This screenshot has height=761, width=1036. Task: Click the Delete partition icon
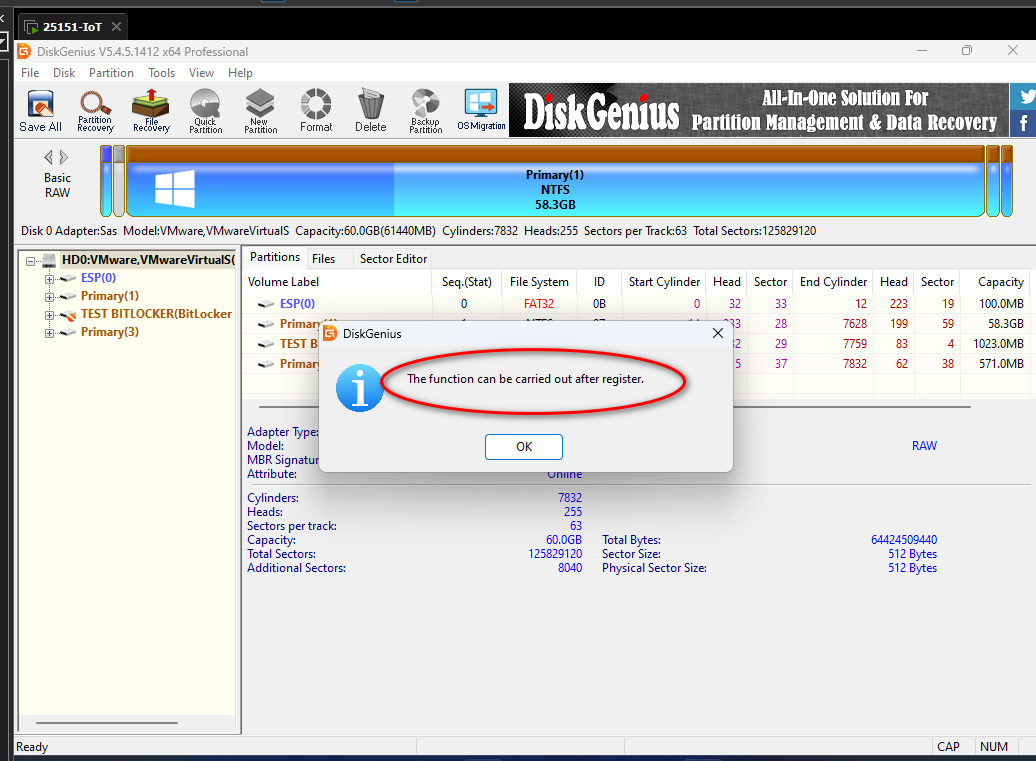[x=371, y=111]
